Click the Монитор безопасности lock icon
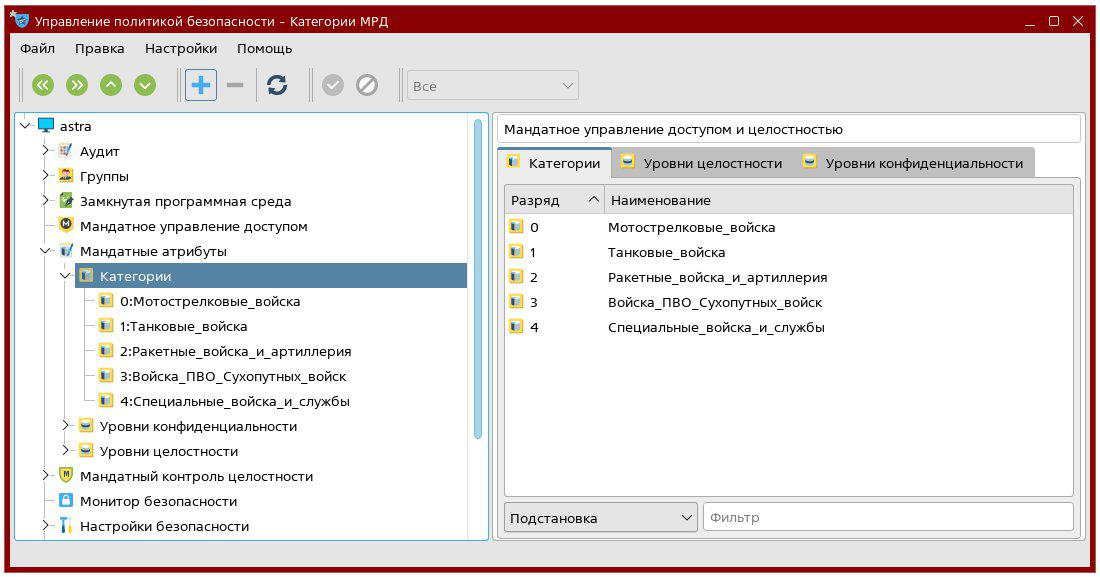 pyautogui.click(x=66, y=501)
